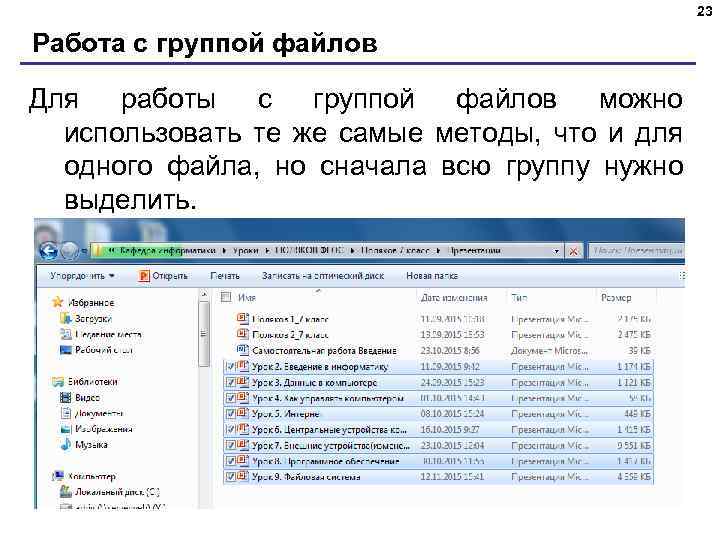Select the file name Урок 2. Введение в информатику
This screenshot has height=540, width=720.
[320, 367]
